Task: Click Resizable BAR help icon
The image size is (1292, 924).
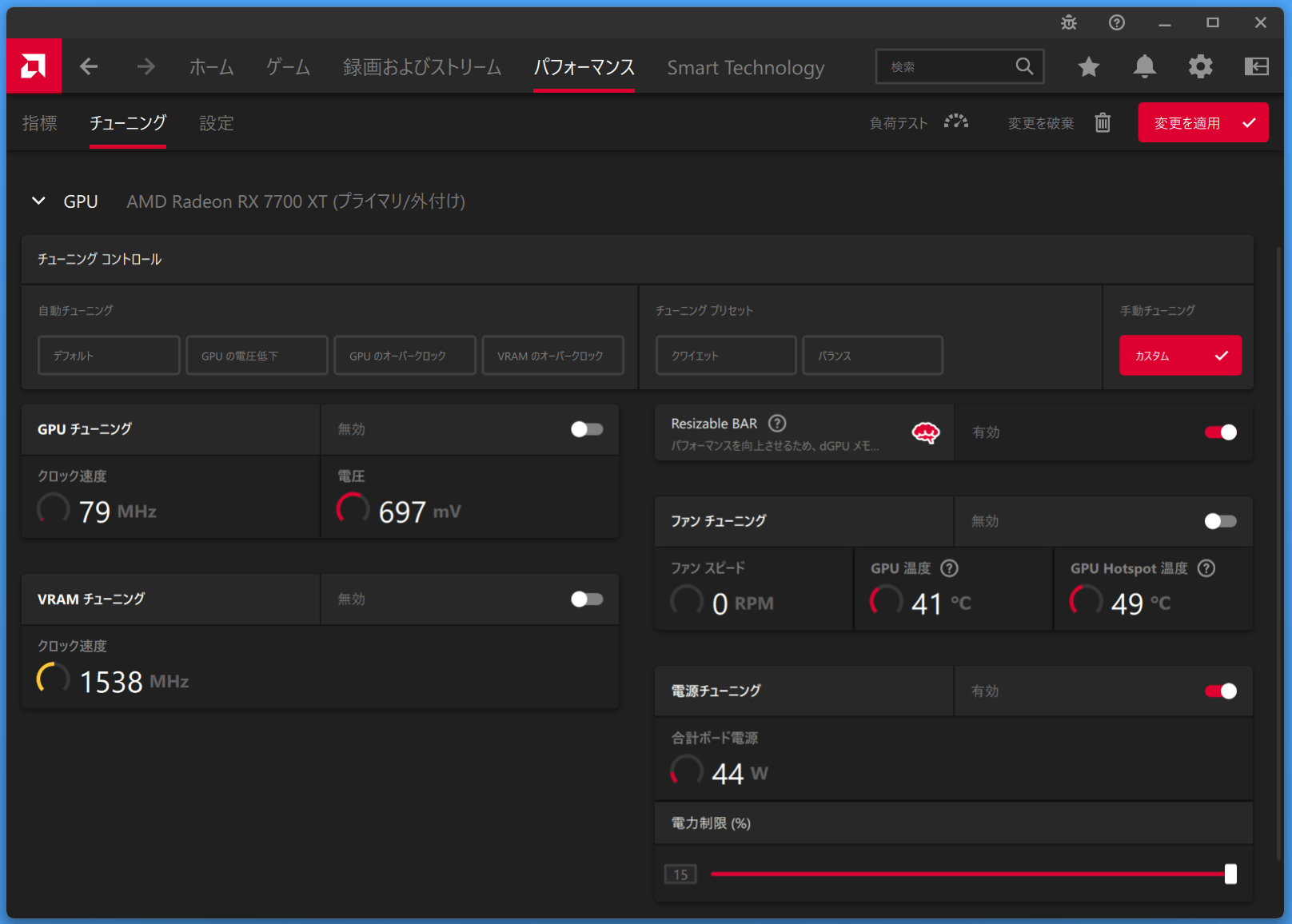Action: (777, 424)
